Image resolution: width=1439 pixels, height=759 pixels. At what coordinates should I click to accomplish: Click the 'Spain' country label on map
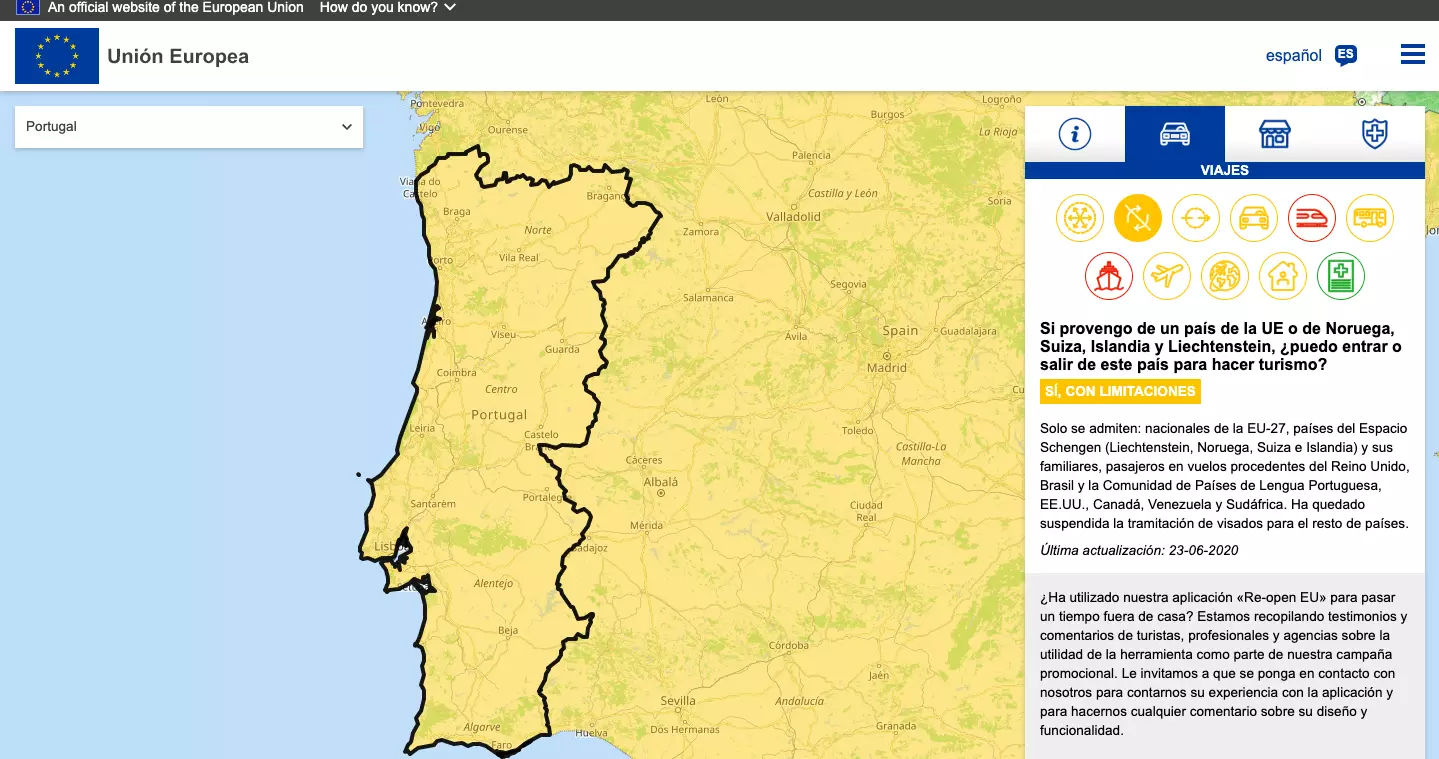(900, 330)
